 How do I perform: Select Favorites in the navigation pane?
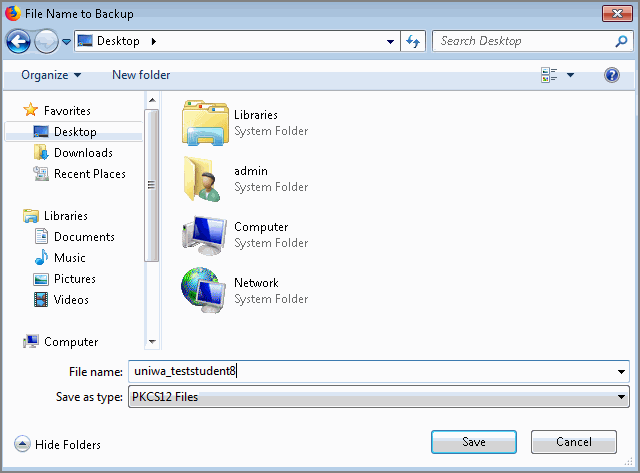[67, 111]
